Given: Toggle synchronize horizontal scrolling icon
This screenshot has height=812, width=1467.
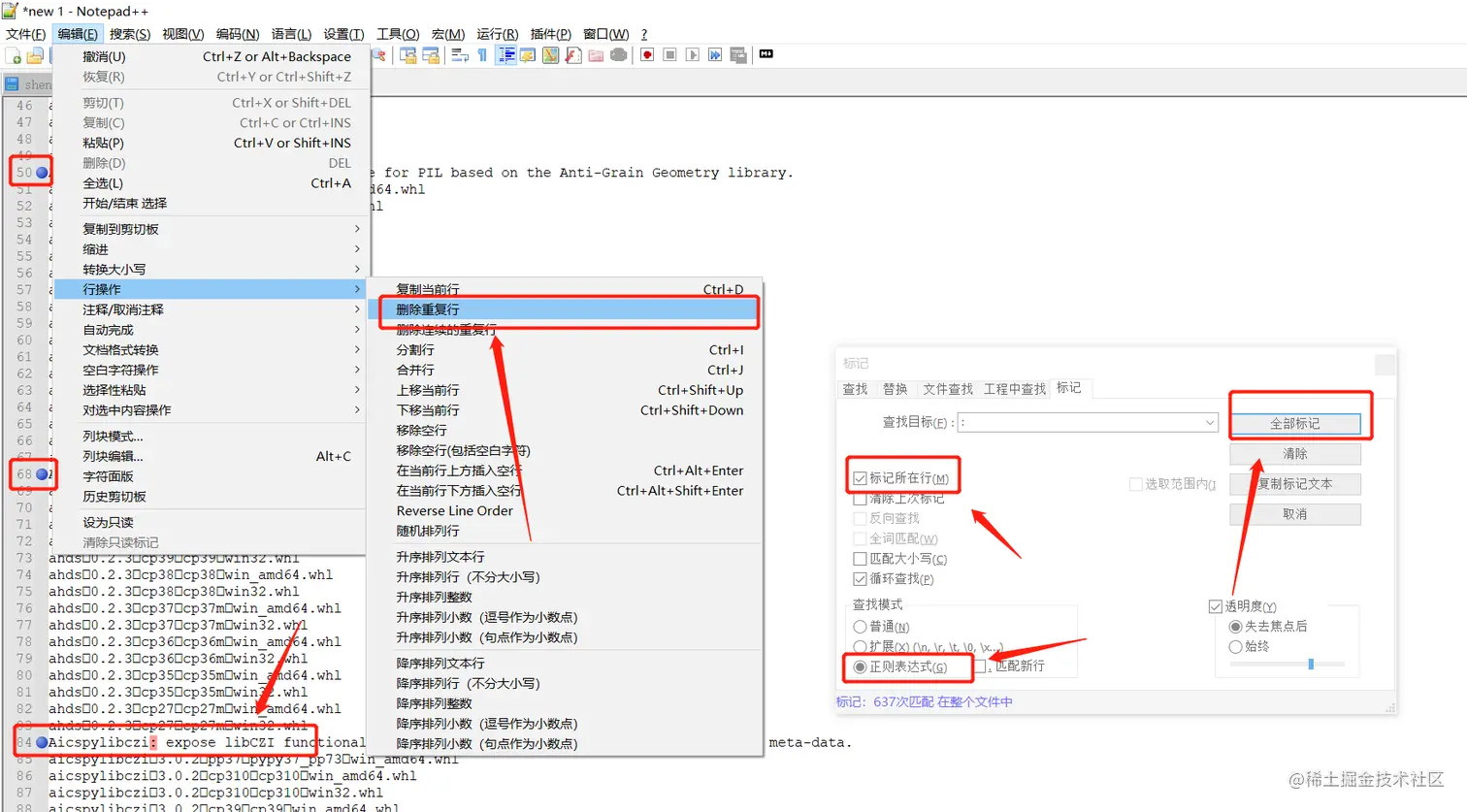Looking at the screenshot, I should (431, 55).
